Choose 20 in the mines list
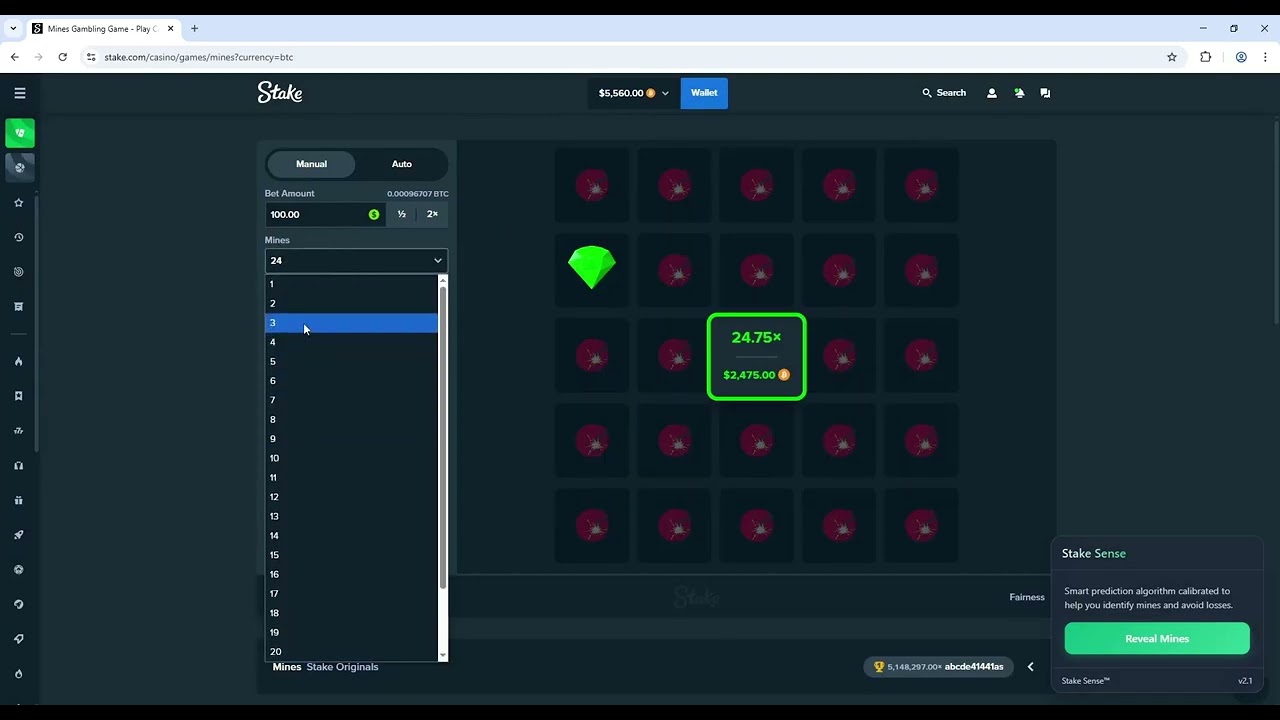 (352, 652)
